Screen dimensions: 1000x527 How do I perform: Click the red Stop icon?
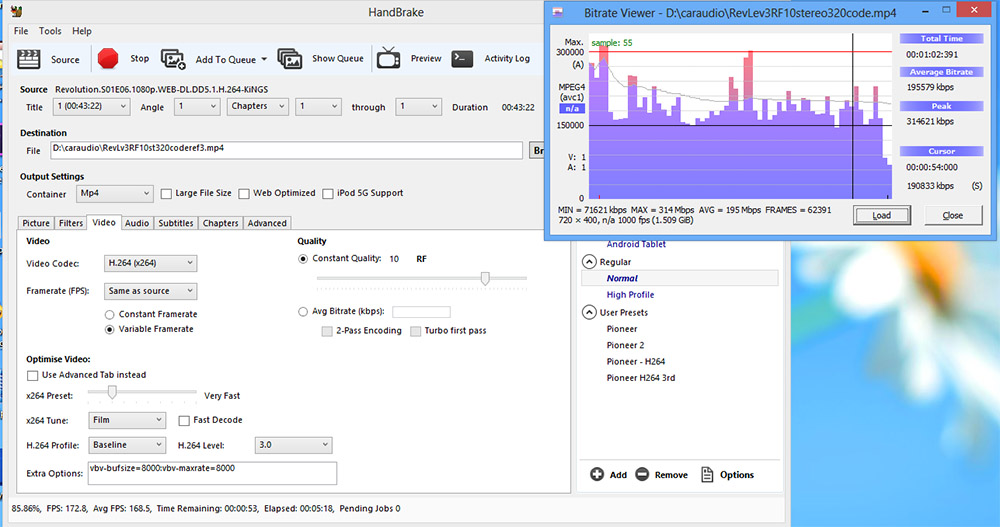tap(108, 59)
